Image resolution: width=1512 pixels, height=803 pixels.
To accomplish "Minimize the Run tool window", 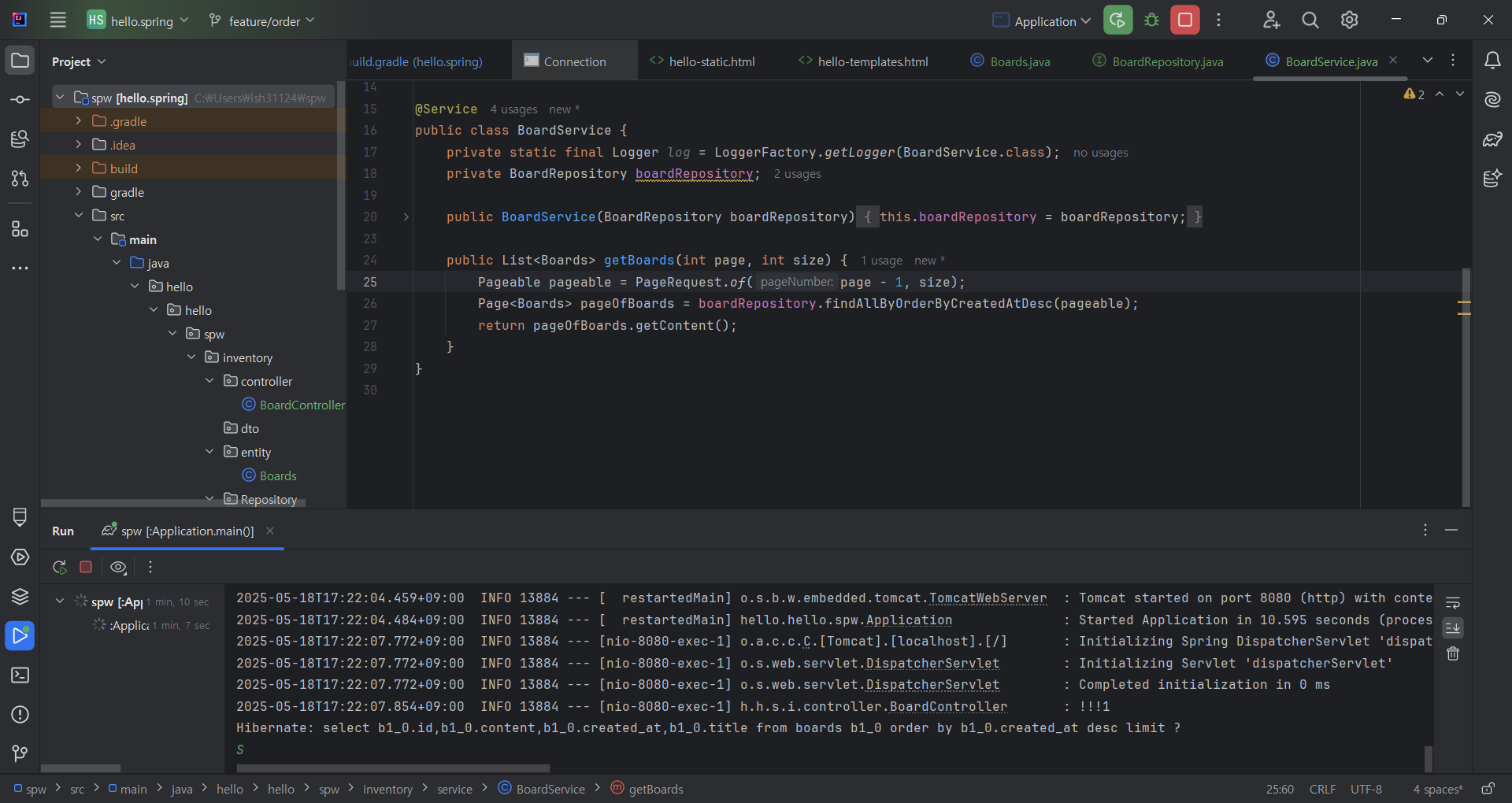I will pos(1451,531).
